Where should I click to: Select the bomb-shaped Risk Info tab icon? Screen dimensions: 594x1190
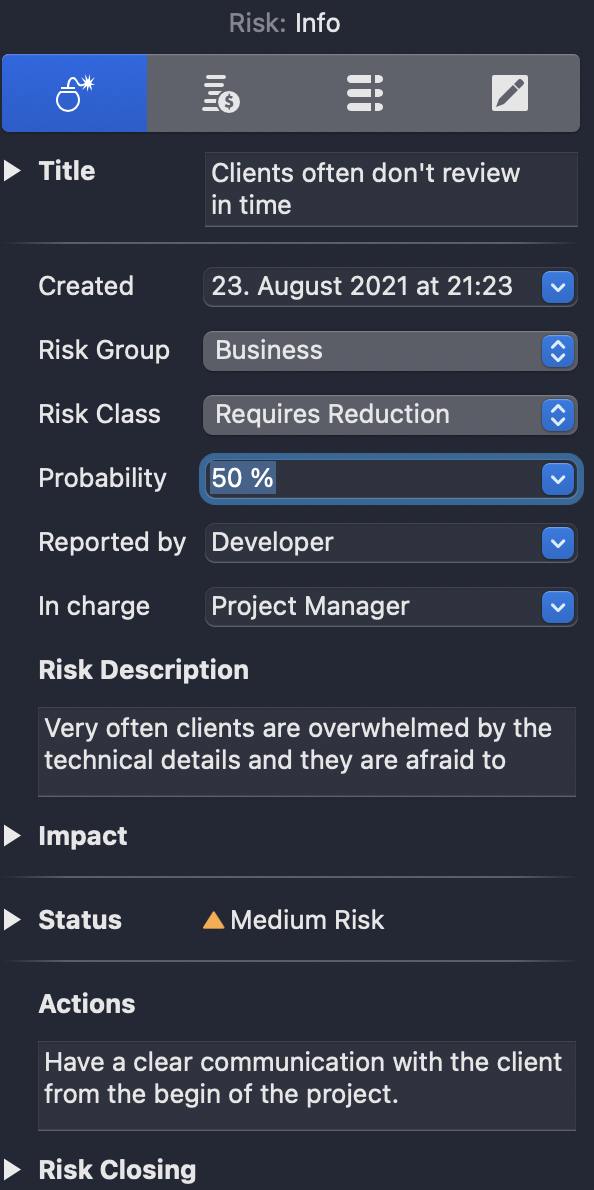[74, 92]
